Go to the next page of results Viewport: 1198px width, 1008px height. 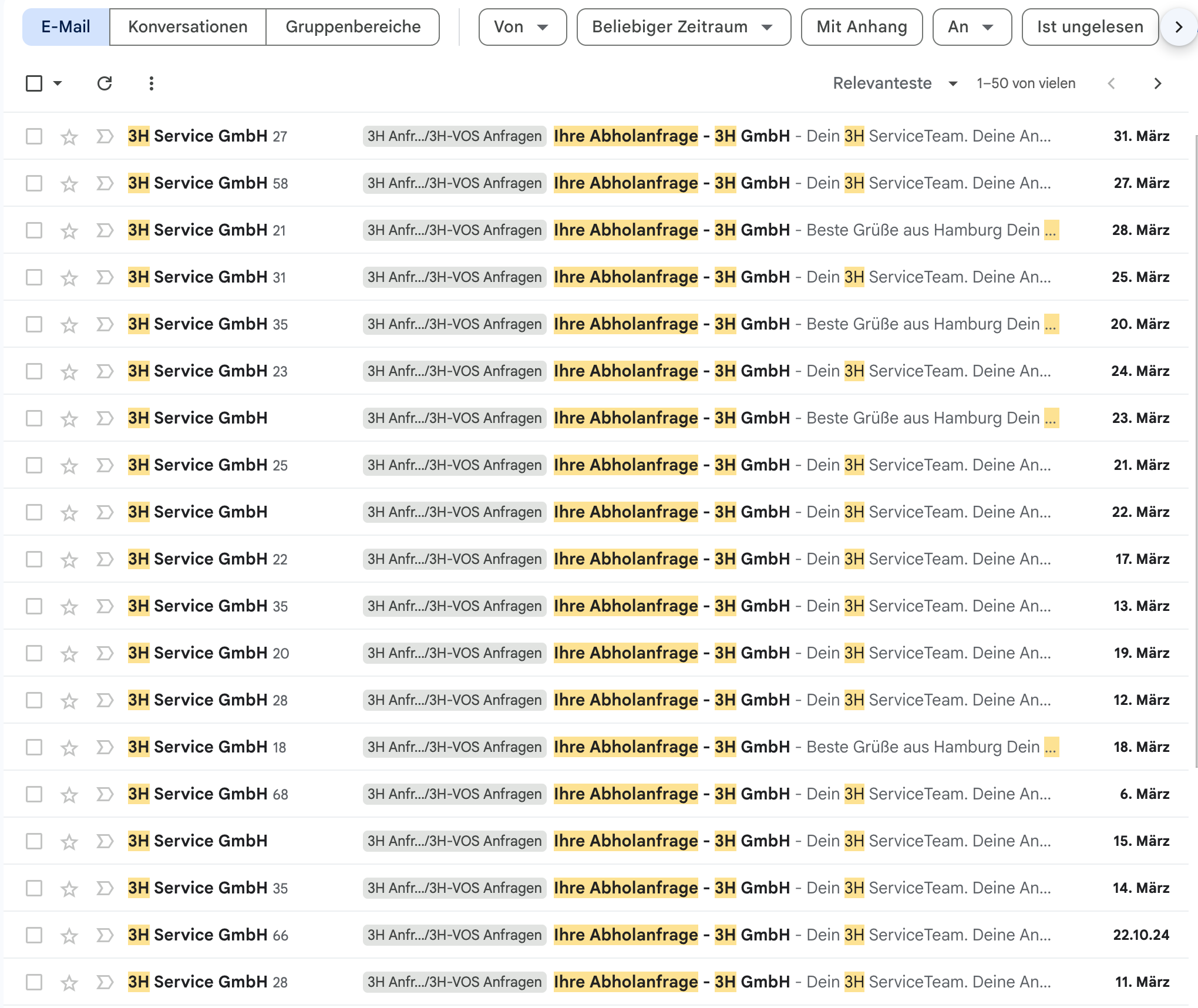point(1157,83)
